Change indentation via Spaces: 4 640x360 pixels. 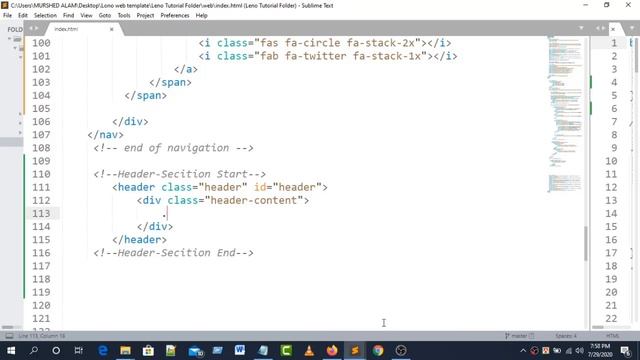pos(566,336)
